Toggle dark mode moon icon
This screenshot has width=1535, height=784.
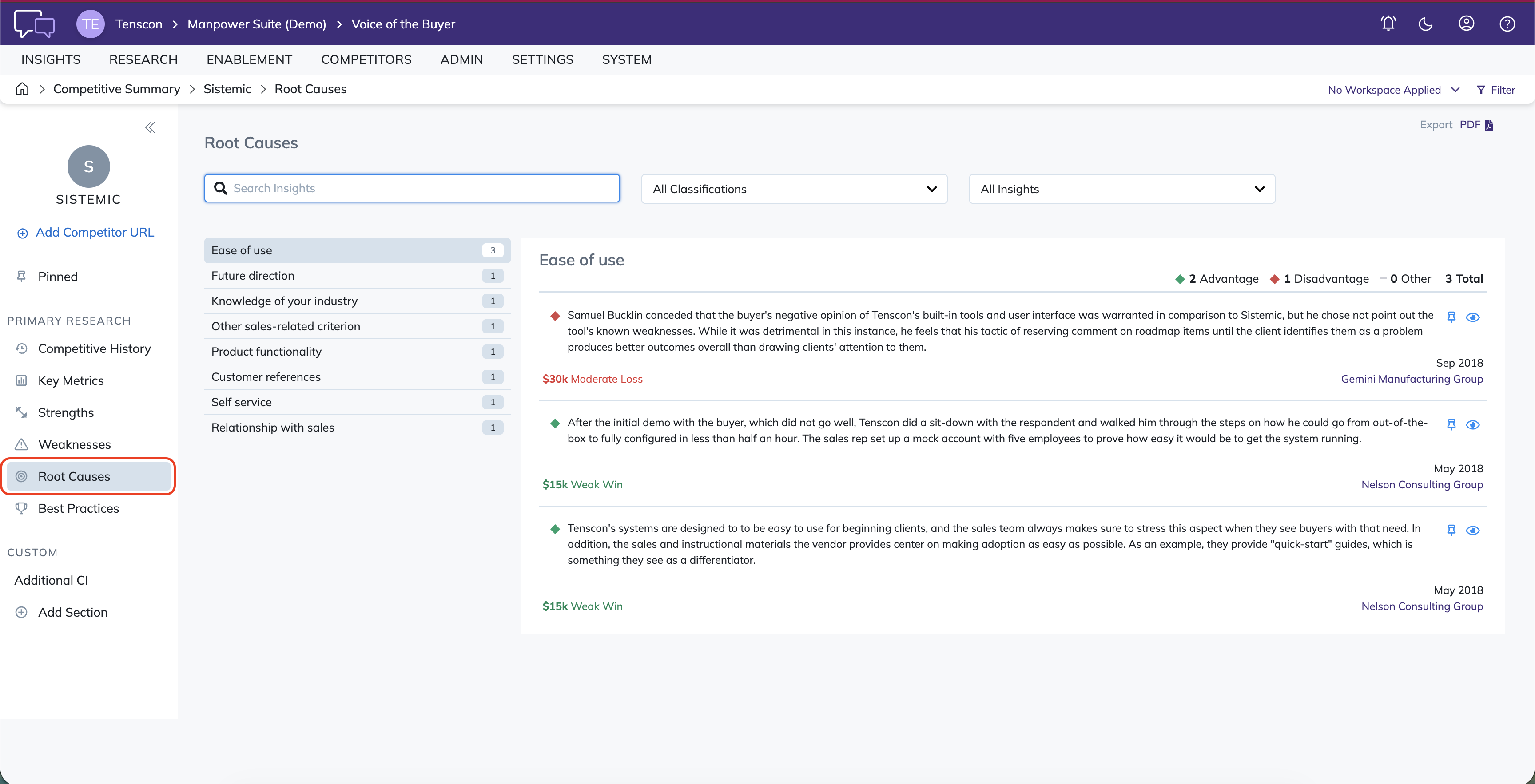[1425, 24]
